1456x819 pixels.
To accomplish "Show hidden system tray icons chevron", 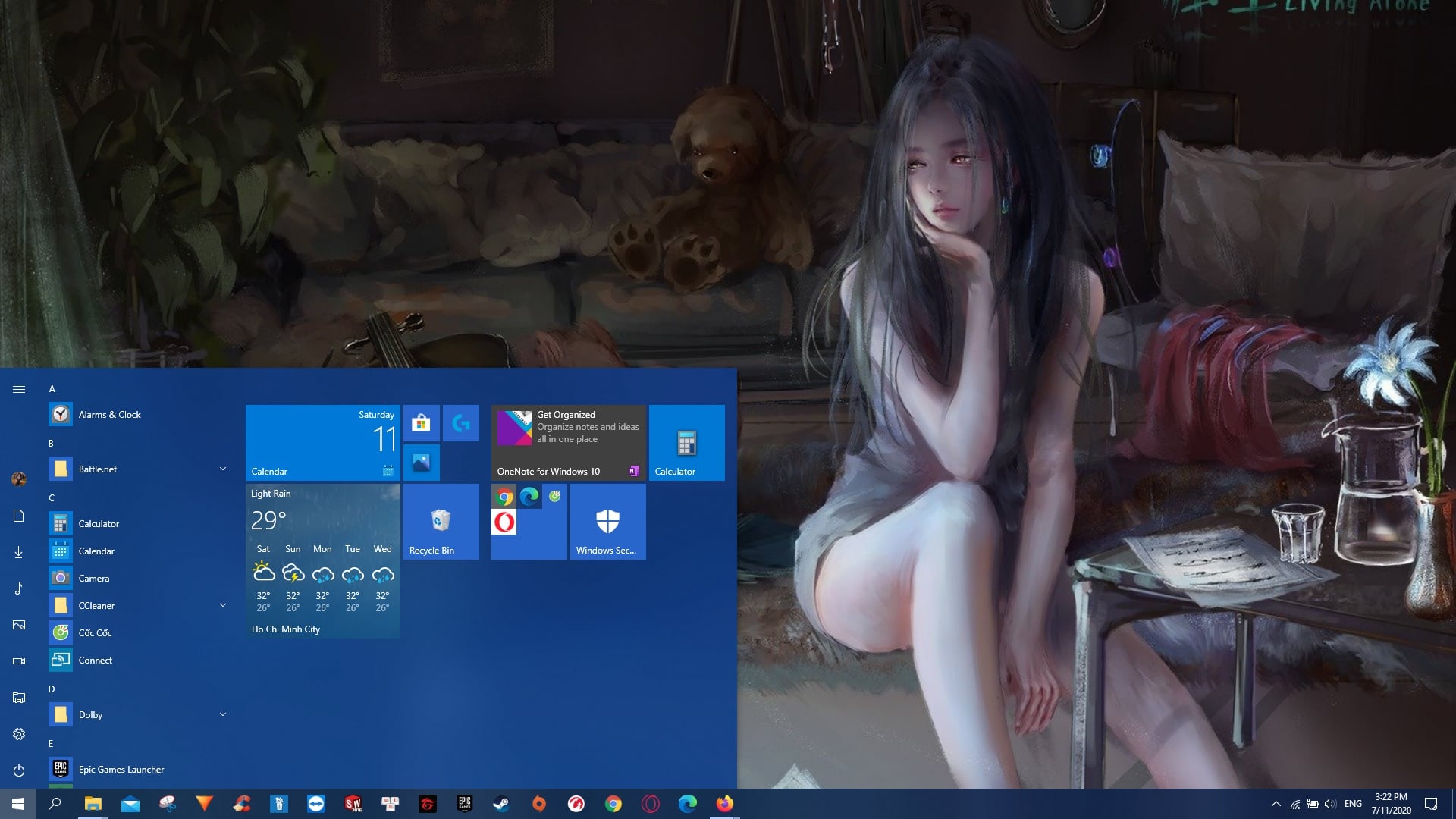I will click(1276, 804).
